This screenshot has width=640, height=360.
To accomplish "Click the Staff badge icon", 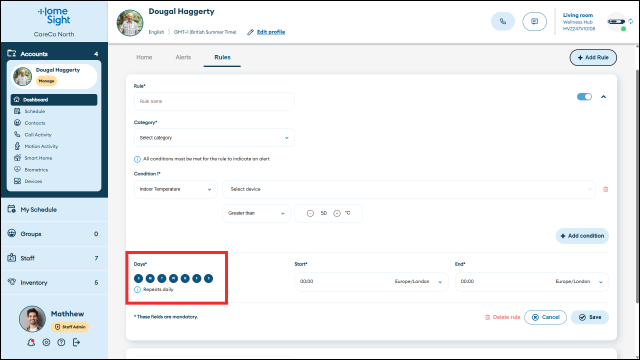I will pyautogui.click(x=11, y=258).
